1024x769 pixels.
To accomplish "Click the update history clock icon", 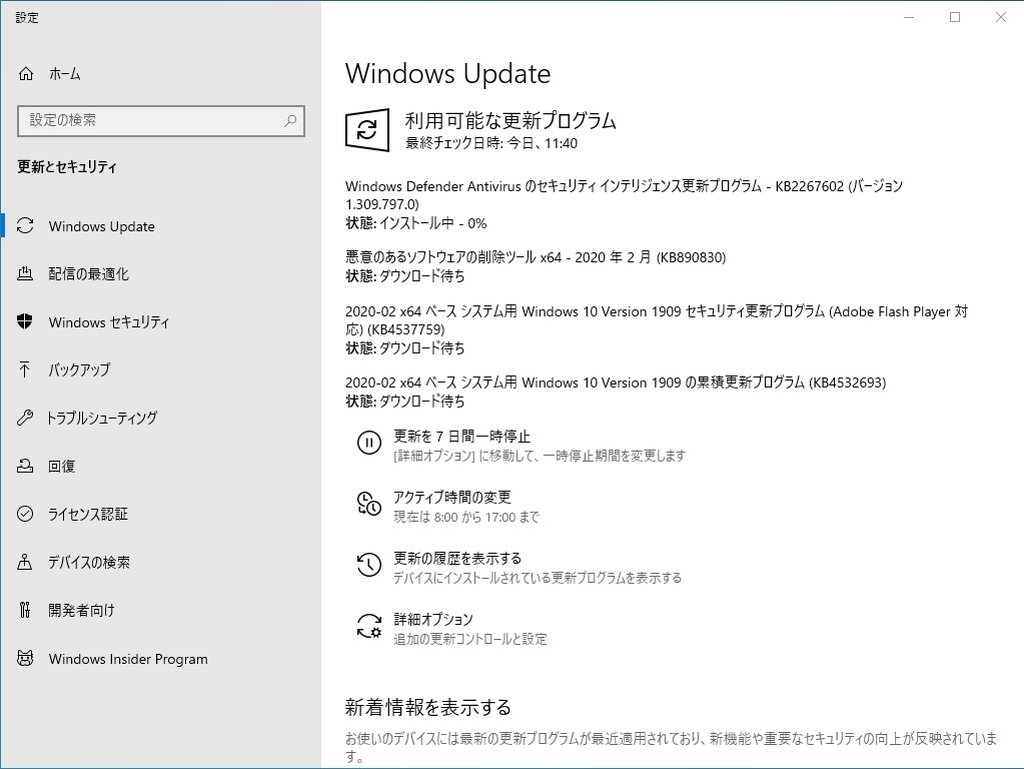I will click(x=369, y=565).
